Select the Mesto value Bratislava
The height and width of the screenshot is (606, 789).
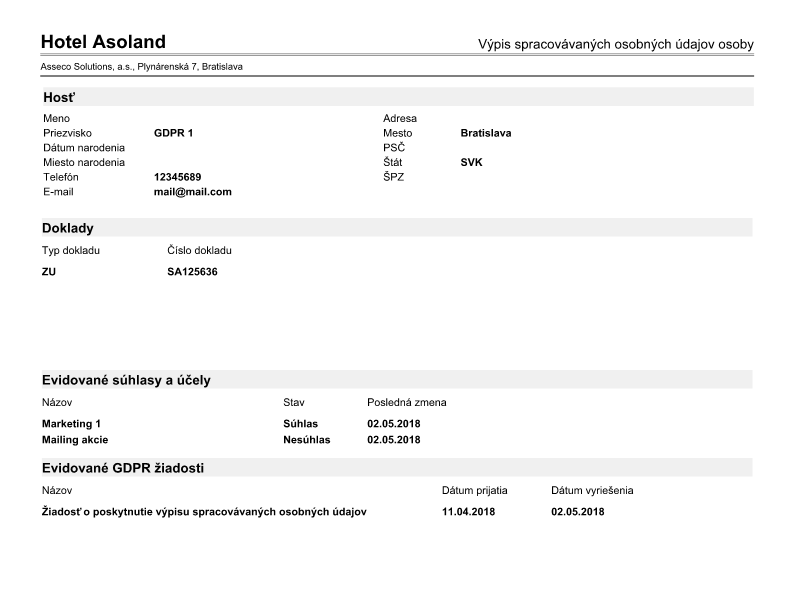point(485,133)
